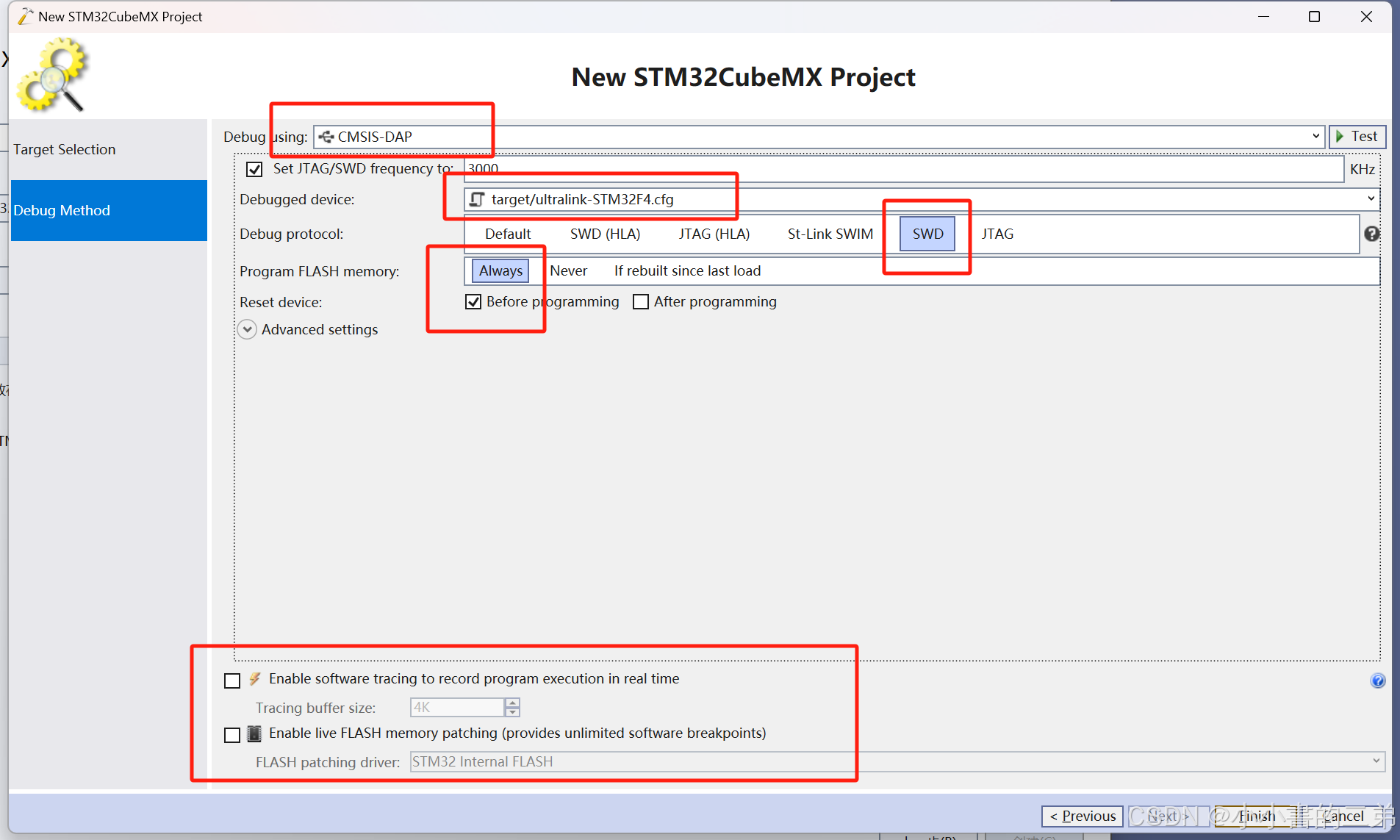Open the Debugged device dropdown
The width and height of the screenshot is (1400, 840).
[1370, 198]
